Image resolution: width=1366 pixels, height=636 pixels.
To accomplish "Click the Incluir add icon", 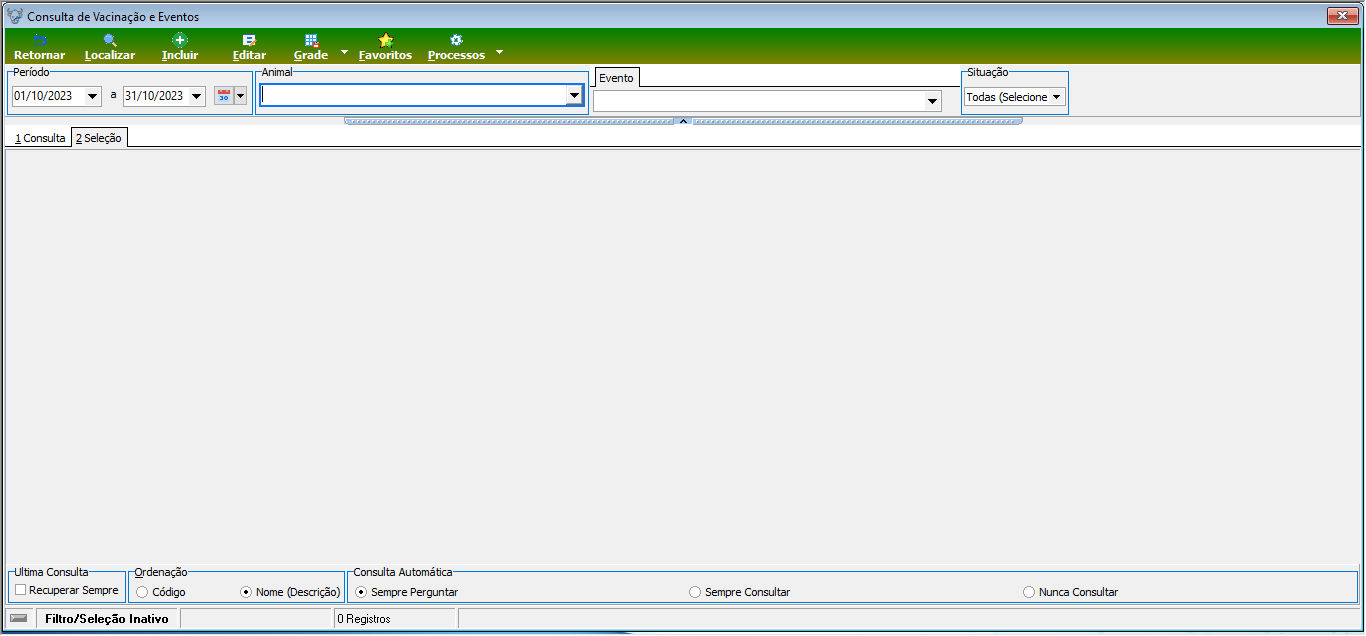I will pos(180,40).
